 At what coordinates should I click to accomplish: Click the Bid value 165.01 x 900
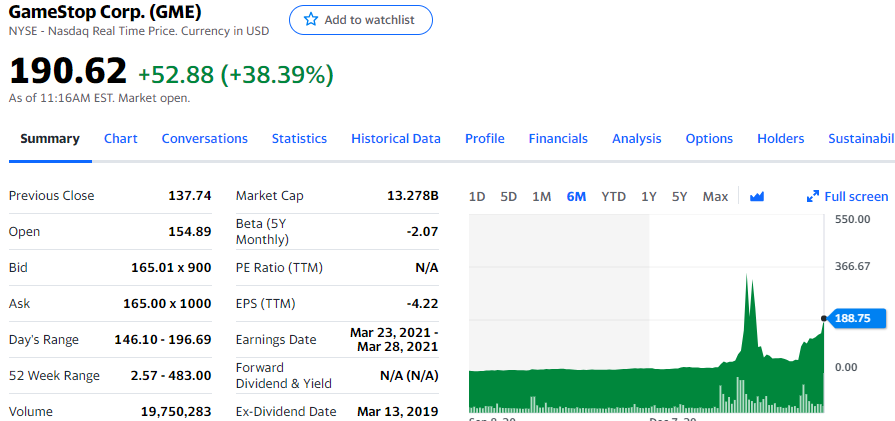pos(171,268)
